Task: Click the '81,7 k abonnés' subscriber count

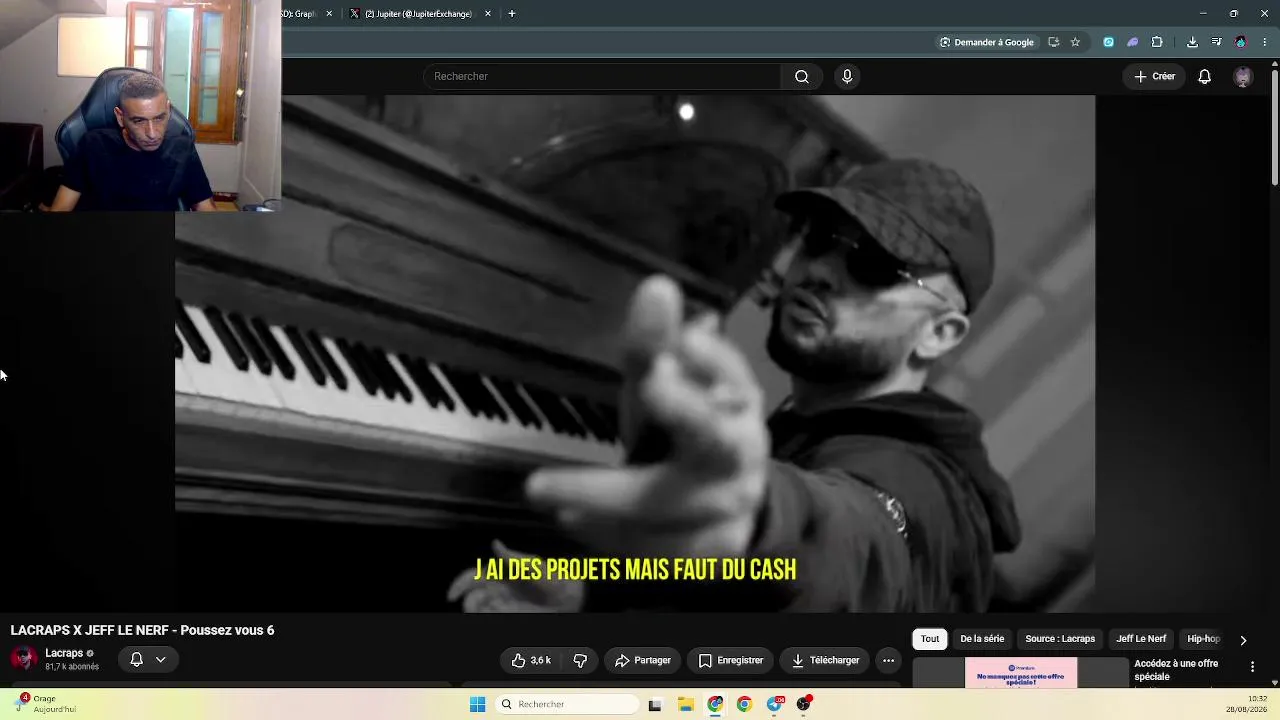Action: click(72, 667)
